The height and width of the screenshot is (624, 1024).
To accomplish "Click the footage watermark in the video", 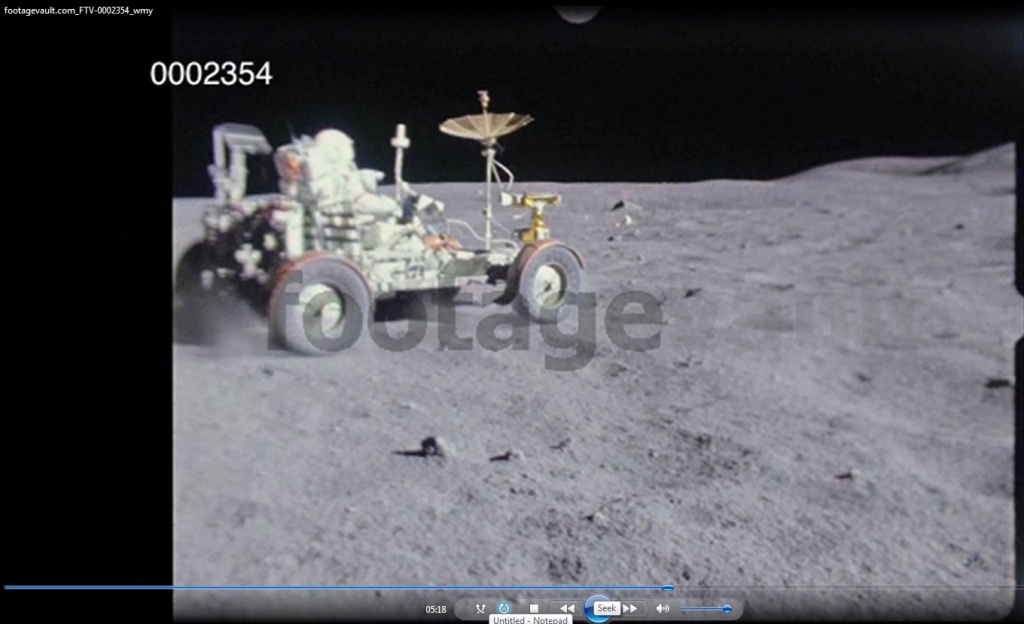I will (x=467, y=320).
